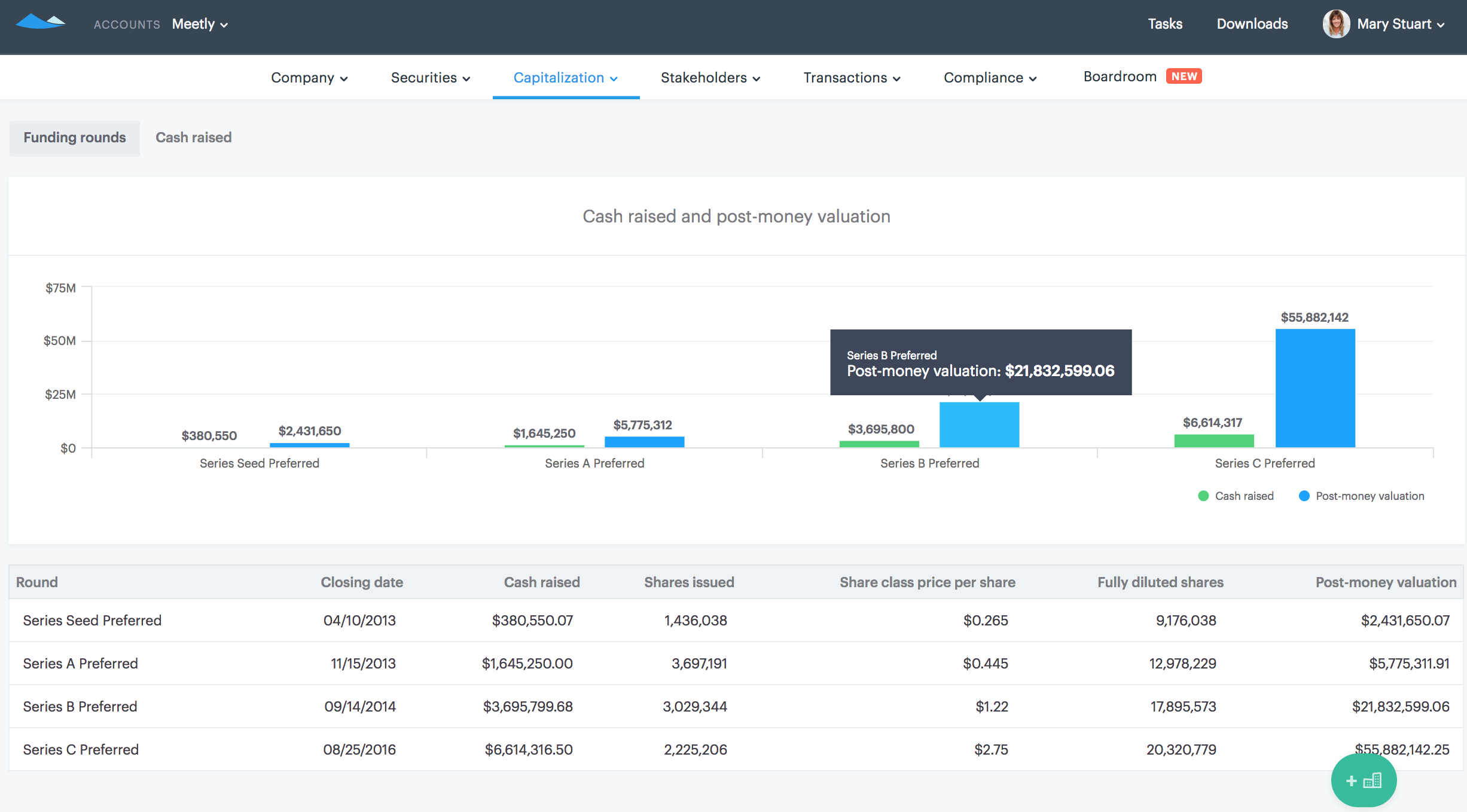Go to the Downloads page
The image size is (1467, 812).
pyautogui.click(x=1252, y=24)
